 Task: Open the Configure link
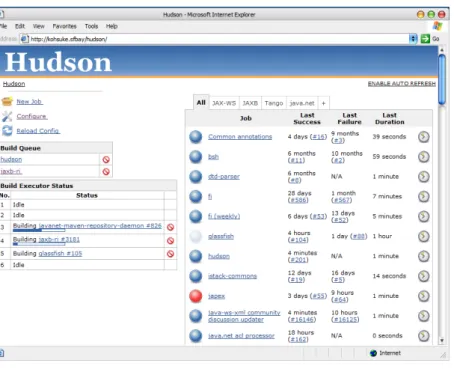coord(32,116)
